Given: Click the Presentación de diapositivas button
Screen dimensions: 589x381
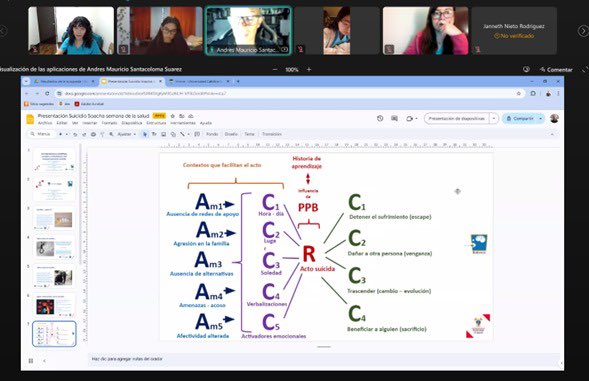Looking at the screenshot, I should (456, 118).
